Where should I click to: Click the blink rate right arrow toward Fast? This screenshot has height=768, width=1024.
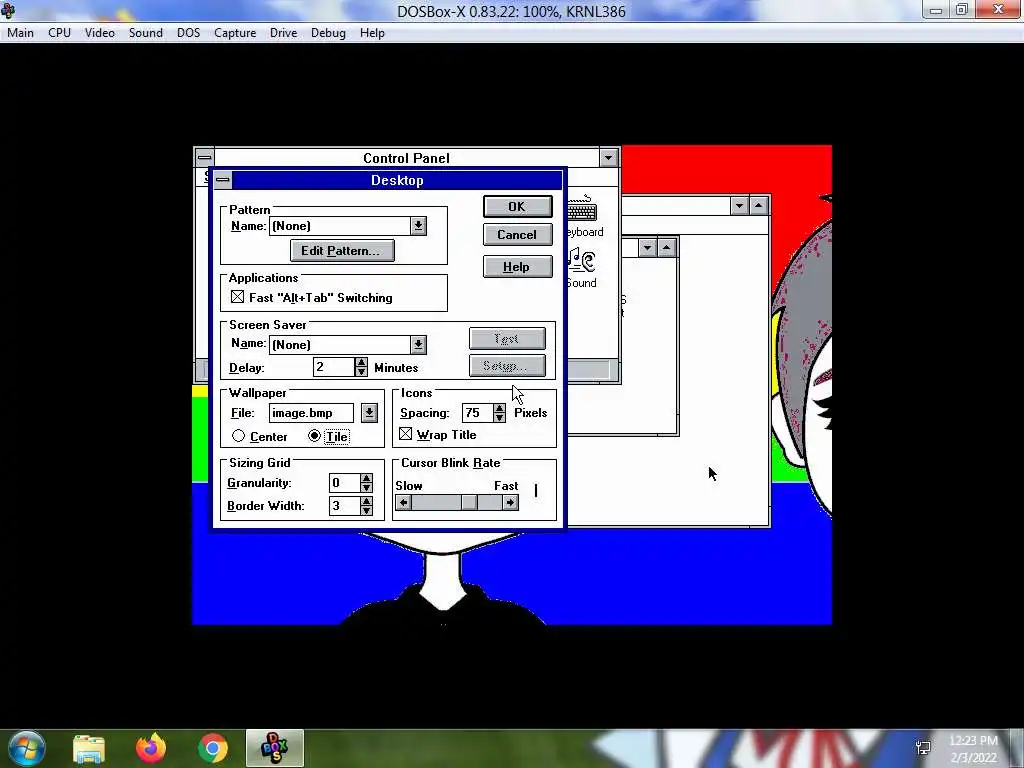pyautogui.click(x=510, y=502)
